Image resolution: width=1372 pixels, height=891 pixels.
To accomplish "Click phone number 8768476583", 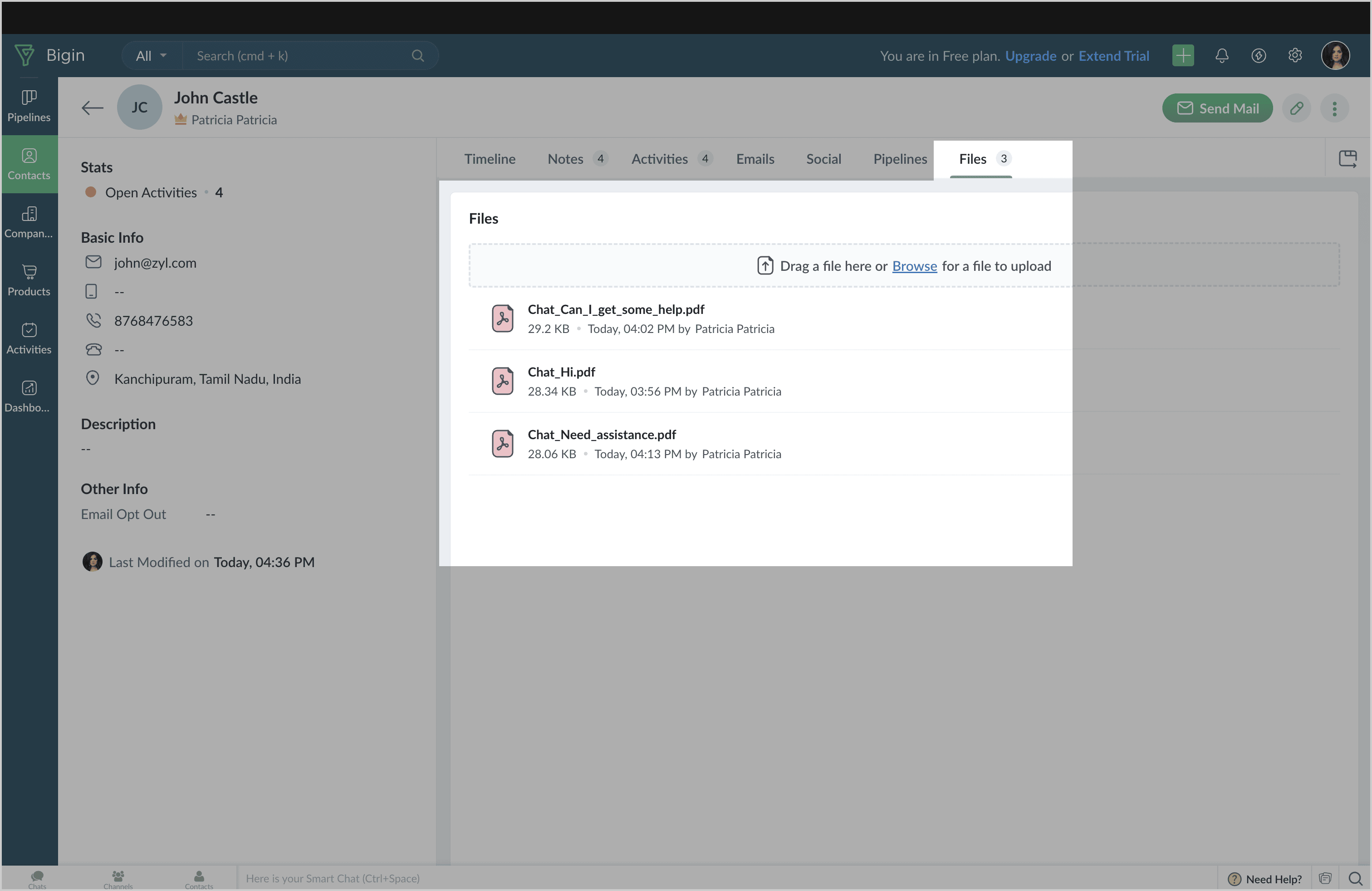I will point(153,321).
